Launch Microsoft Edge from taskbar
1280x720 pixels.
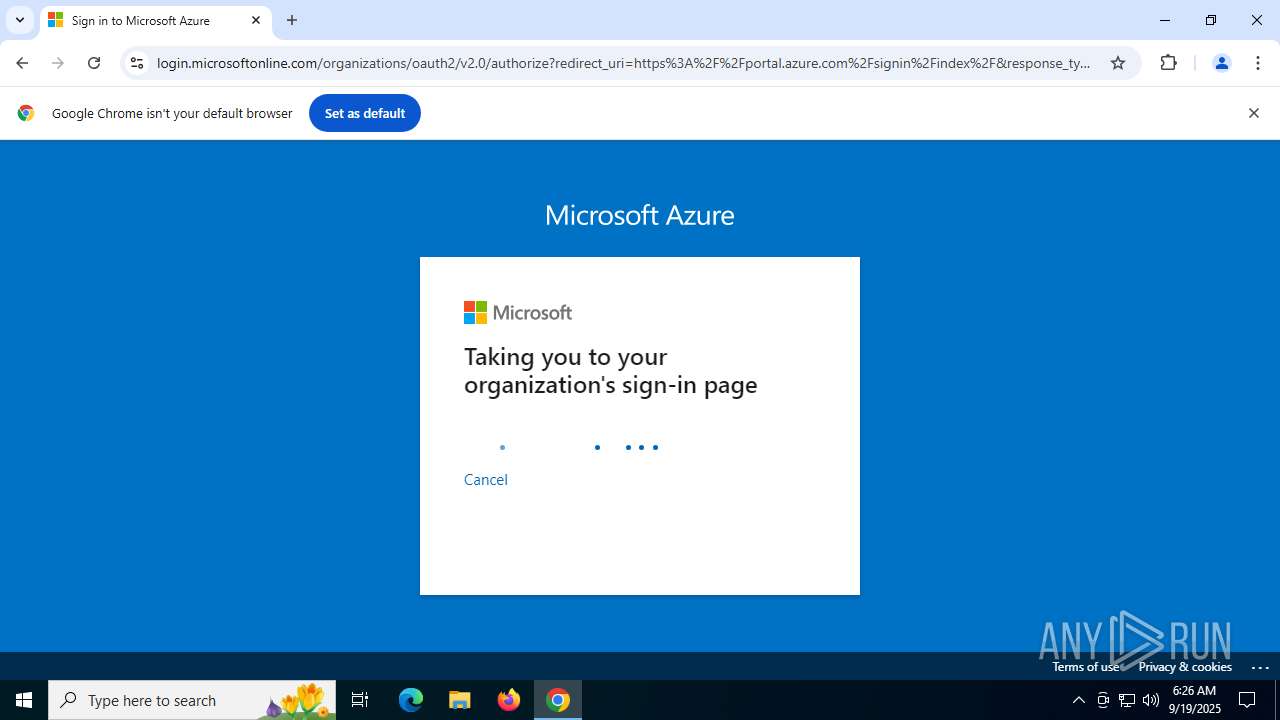(x=411, y=700)
